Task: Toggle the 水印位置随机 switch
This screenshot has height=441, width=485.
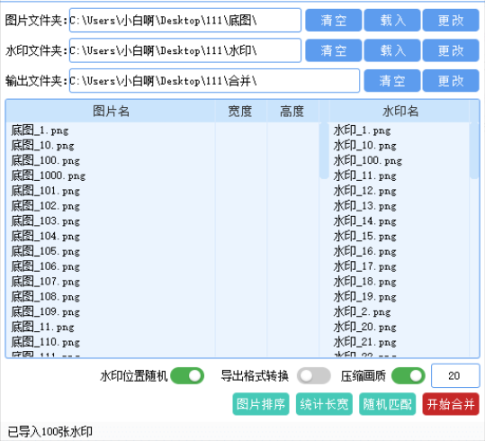Action: [187, 376]
